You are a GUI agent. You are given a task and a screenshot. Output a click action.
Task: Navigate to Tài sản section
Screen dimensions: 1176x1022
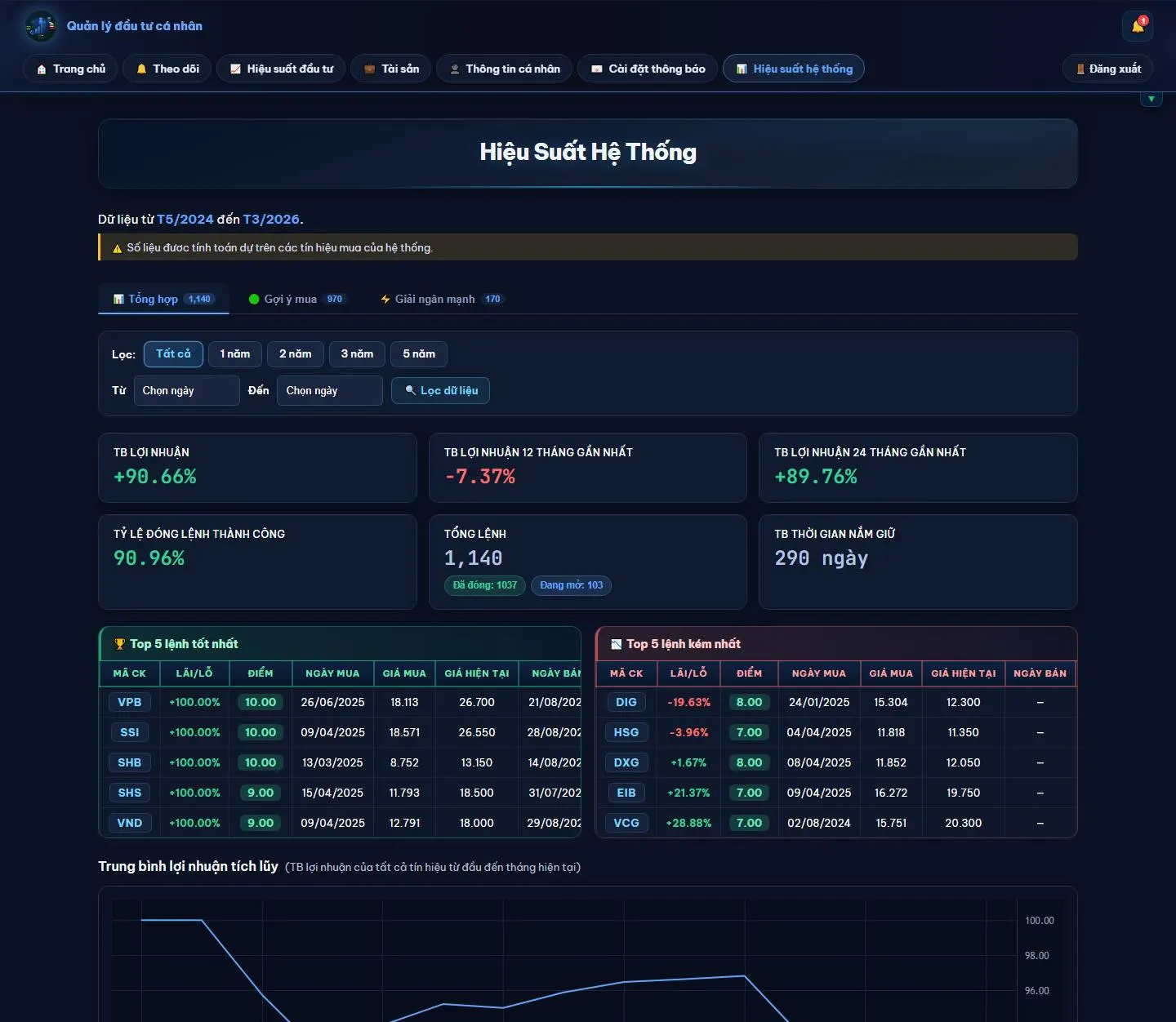pyautogui.click(x=390, y=69)
